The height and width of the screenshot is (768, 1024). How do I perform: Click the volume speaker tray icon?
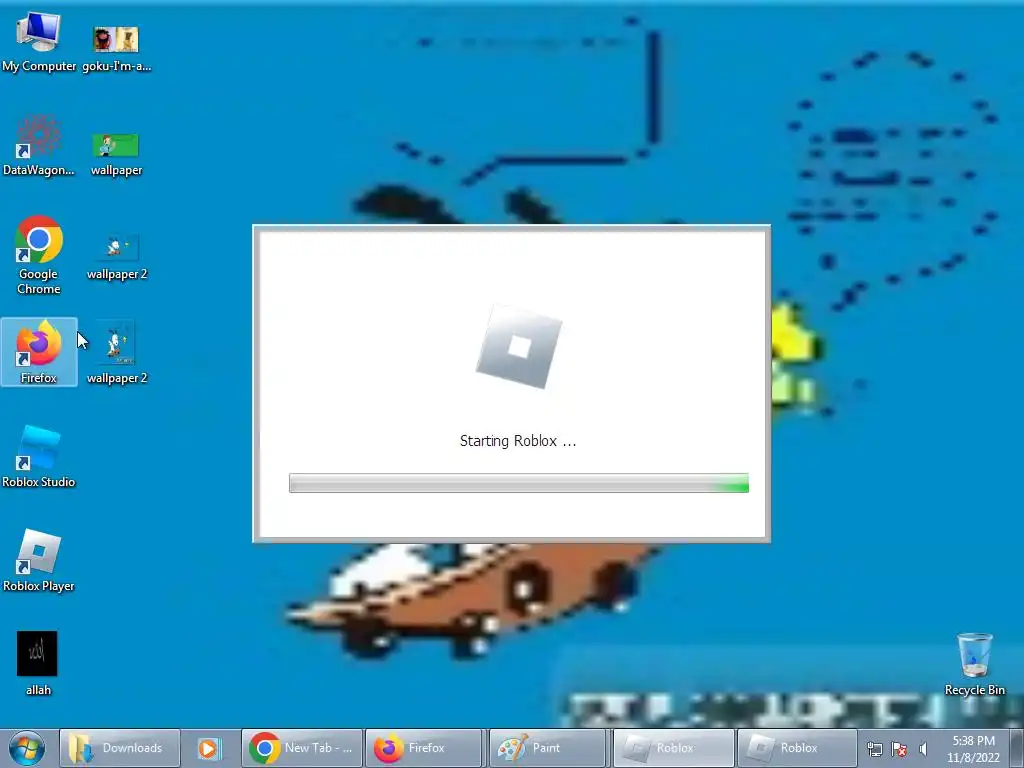pos(923,749)
